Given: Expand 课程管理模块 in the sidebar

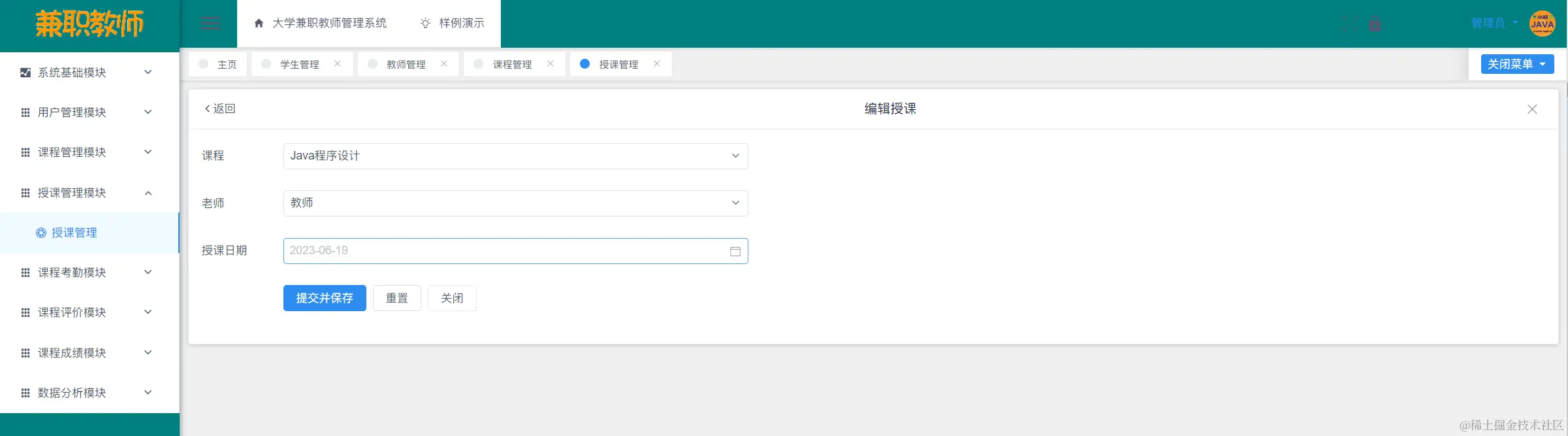Looking at the screenshot, I should coord(89,152).
